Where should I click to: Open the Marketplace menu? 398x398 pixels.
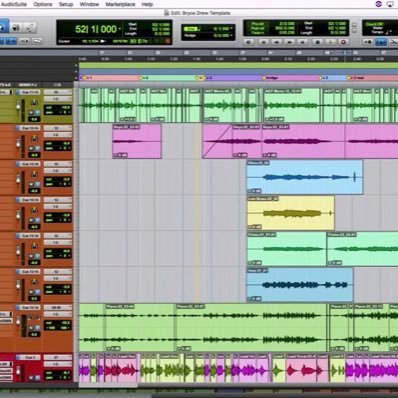tap(120, 4)
